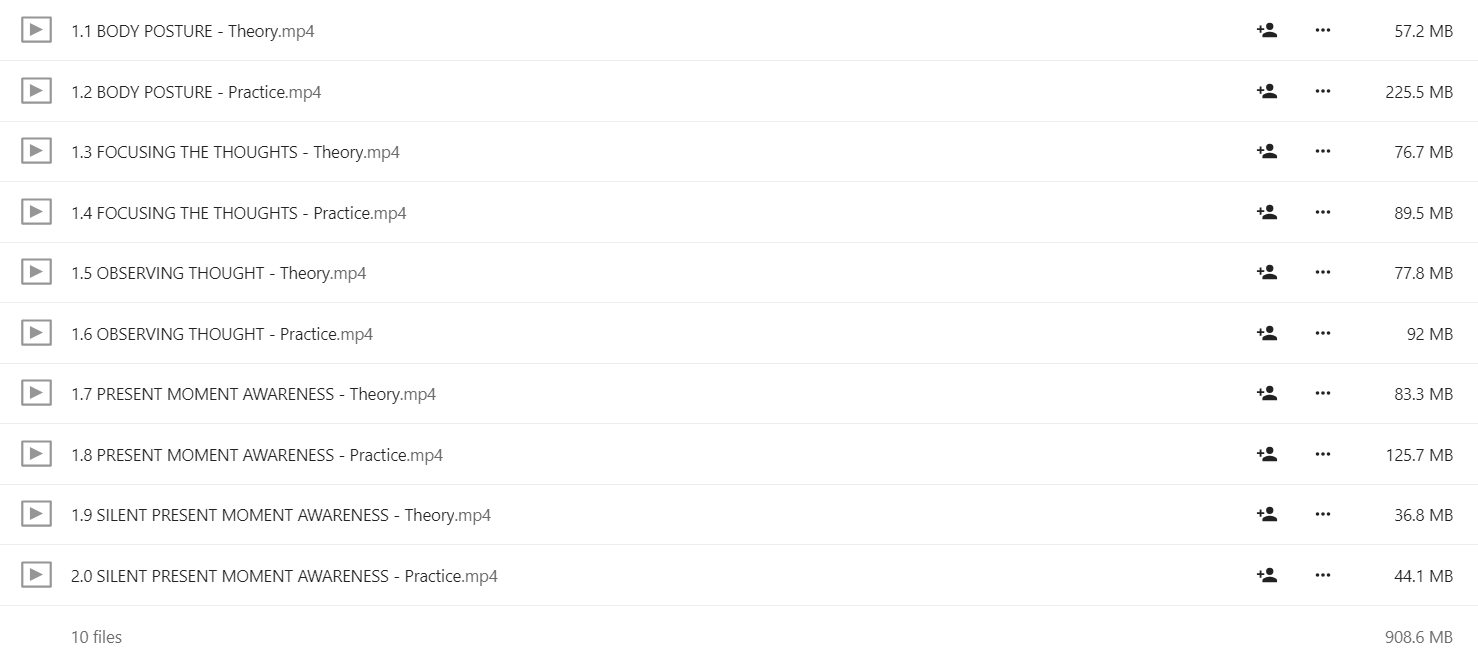Select the 92 MB size cell of 1.6 OBSERVING THOUGHT - Practice

[x=1429, y=334]
